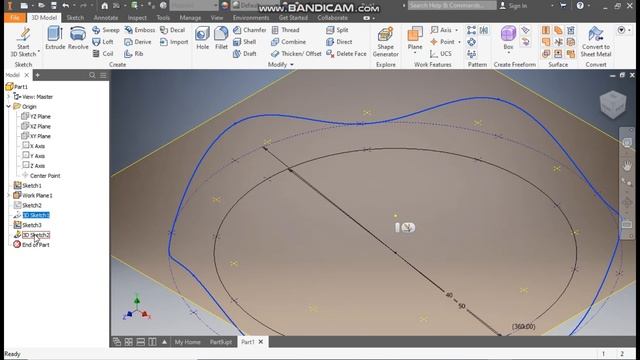
Task: Open the Help question mark
Action: [580, 6]
